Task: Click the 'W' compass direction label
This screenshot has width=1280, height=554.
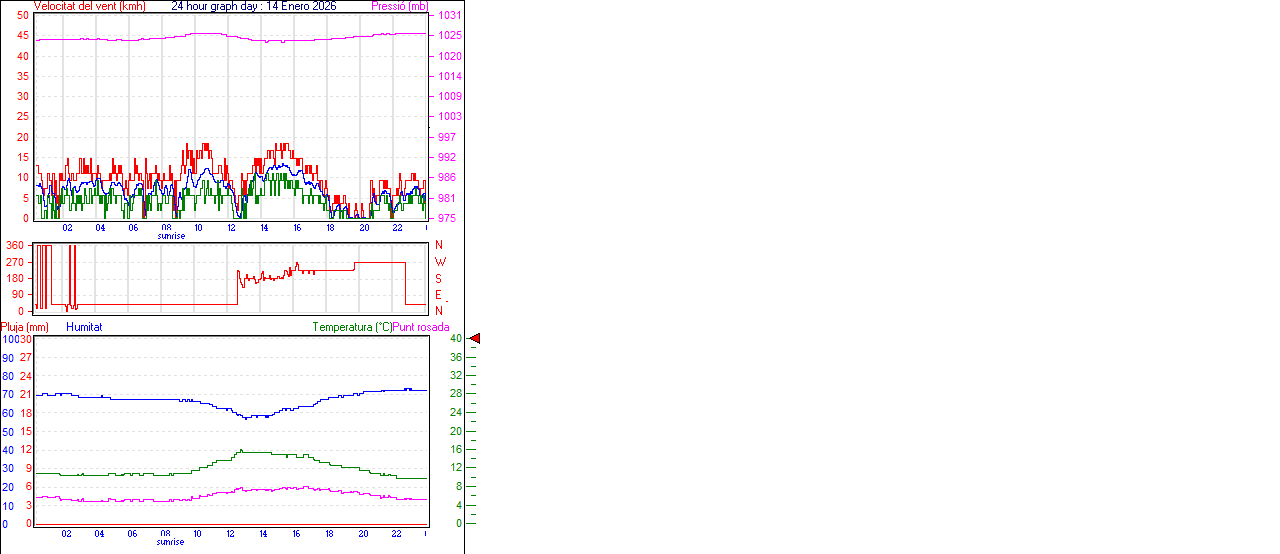Action: [439, 262]
